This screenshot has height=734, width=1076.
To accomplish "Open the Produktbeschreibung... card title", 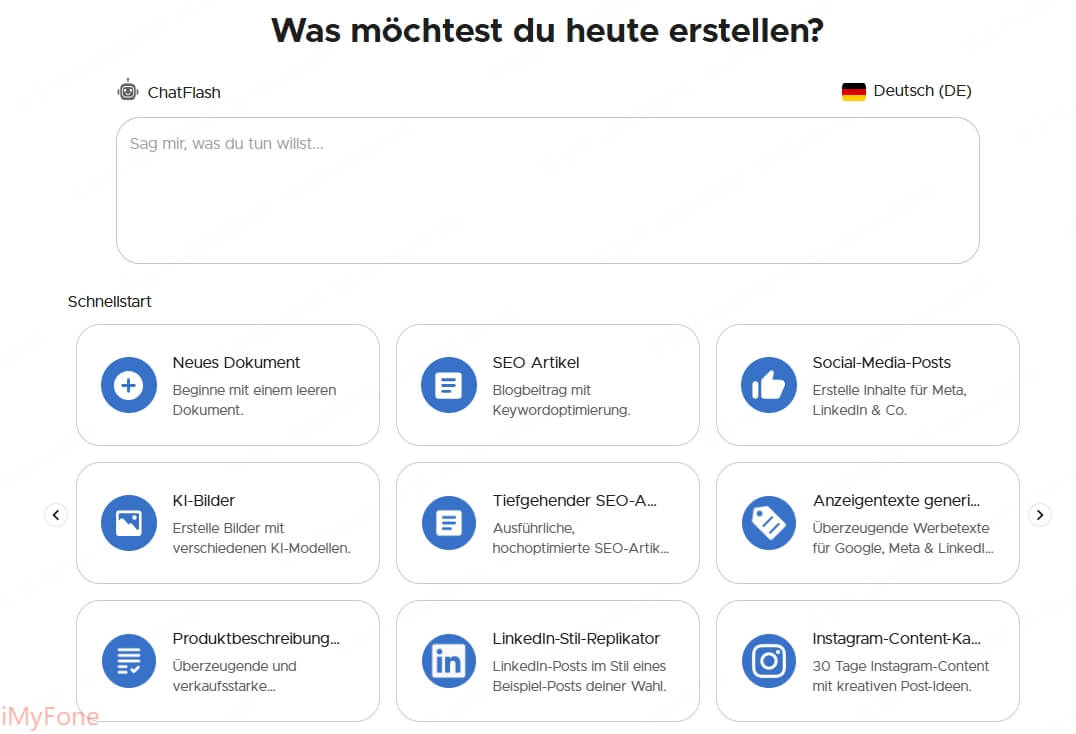I will [x=256, y=639].
